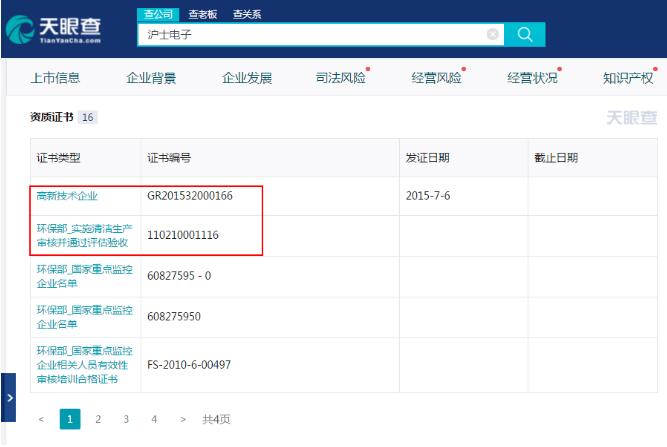The image size is (667, 447).
Task: Open the 司法风险 section
Action: click(341, 78)
